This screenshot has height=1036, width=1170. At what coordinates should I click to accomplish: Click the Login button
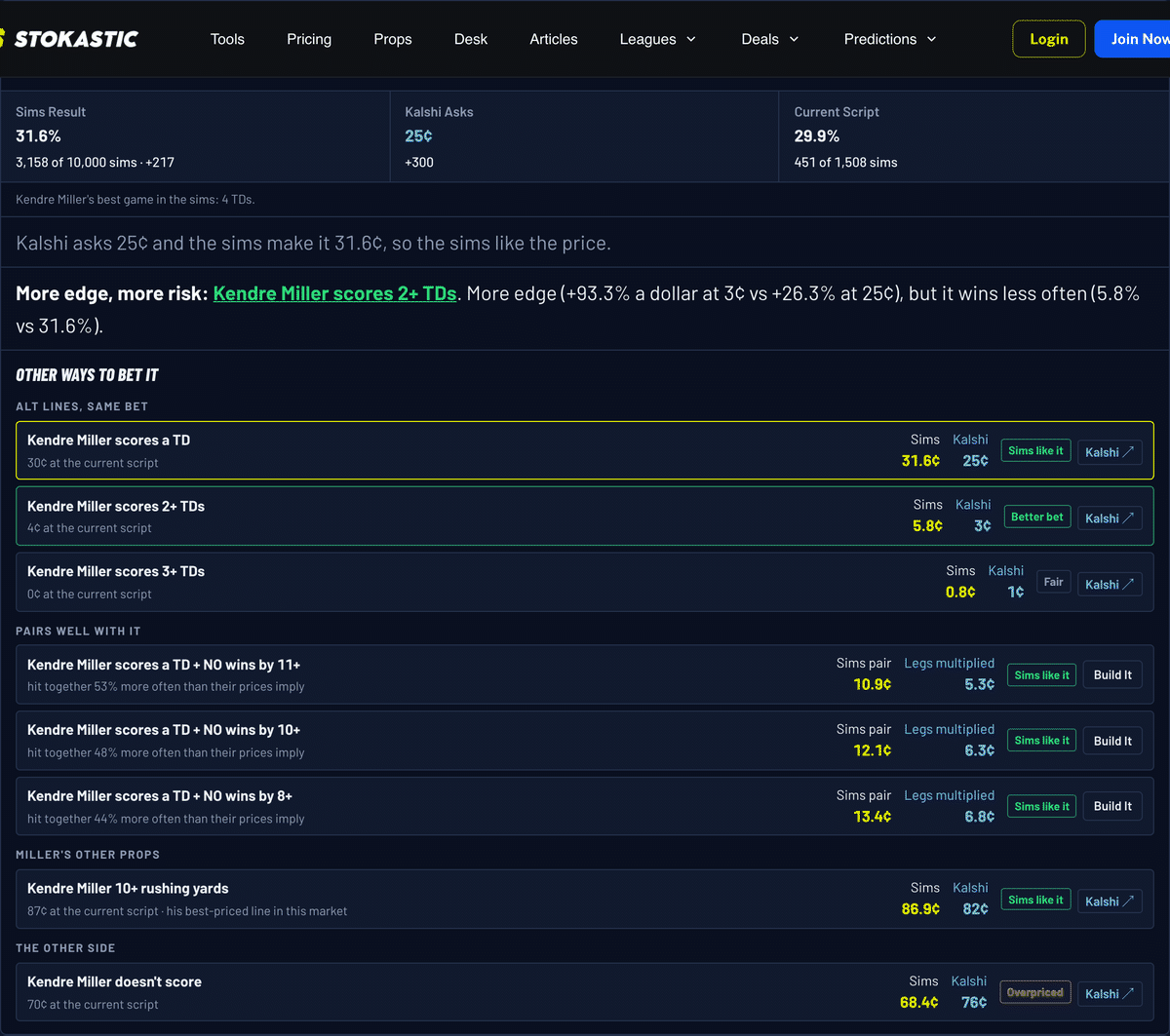click(x=1049, y=39)
